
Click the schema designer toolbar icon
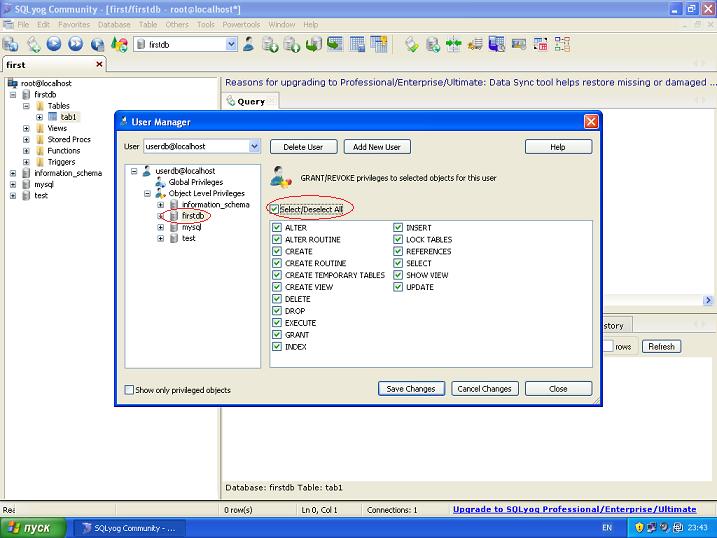tap(562, 44)
